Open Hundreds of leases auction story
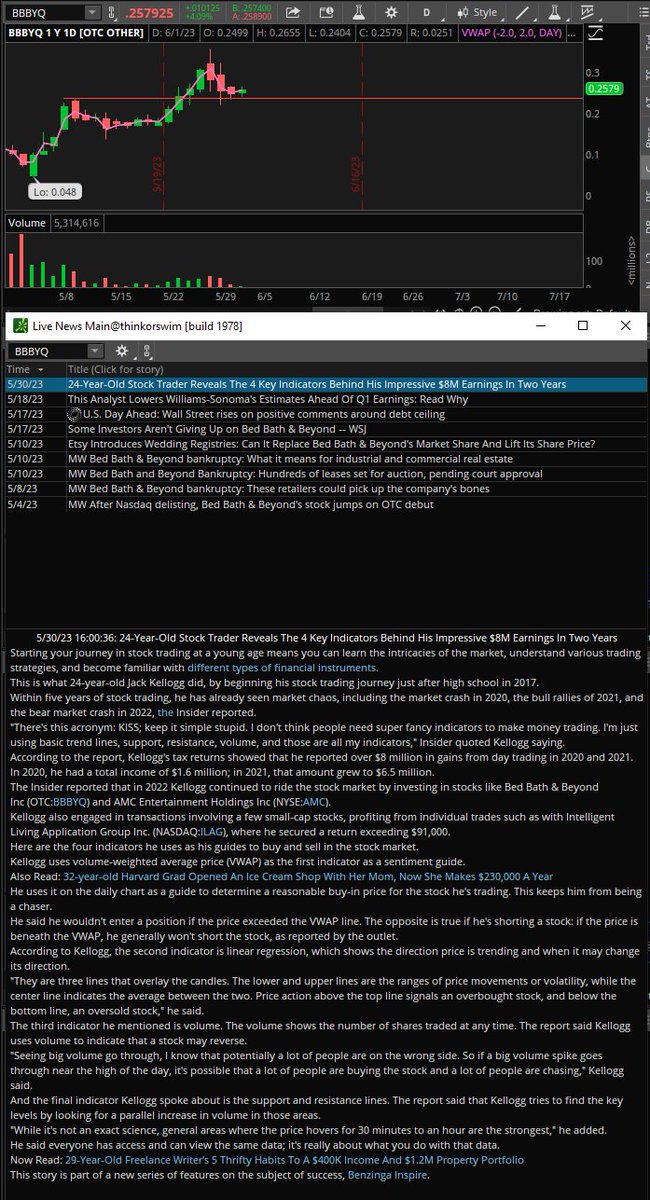This screenshot has width=650, height=1200. [x=305, y=474]
